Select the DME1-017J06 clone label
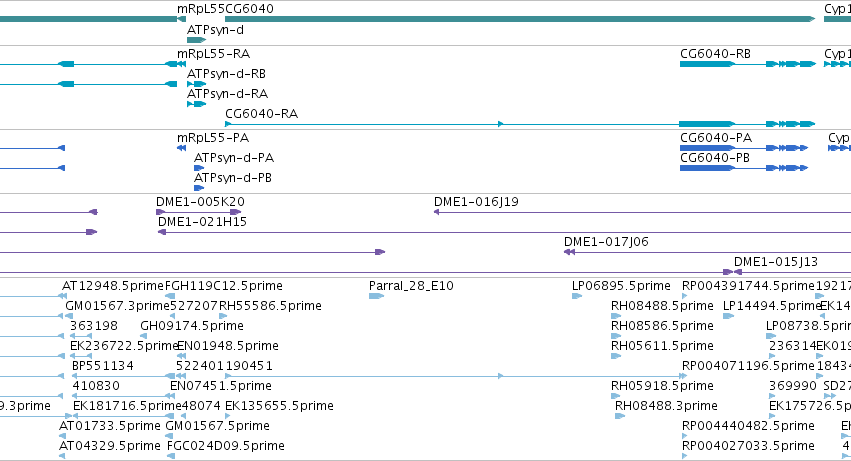The height and width of the screenshot is (461, 851). (x=606, y=242)
